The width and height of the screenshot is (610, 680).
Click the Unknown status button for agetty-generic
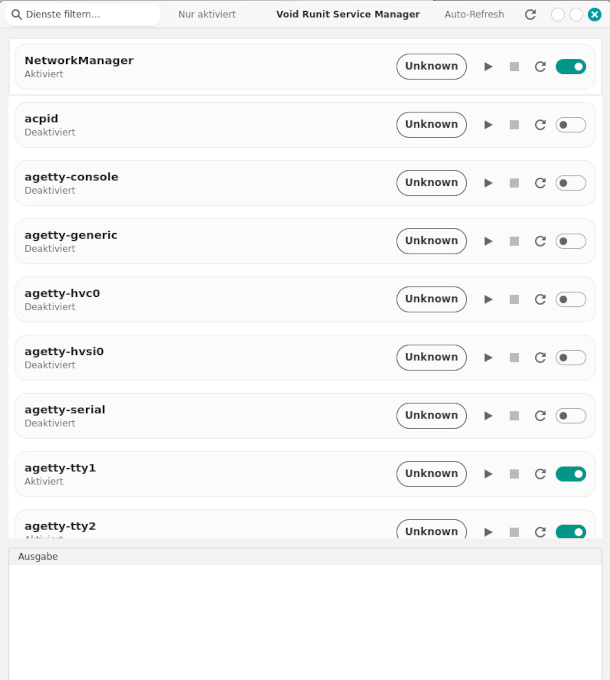tap(431, 241)
